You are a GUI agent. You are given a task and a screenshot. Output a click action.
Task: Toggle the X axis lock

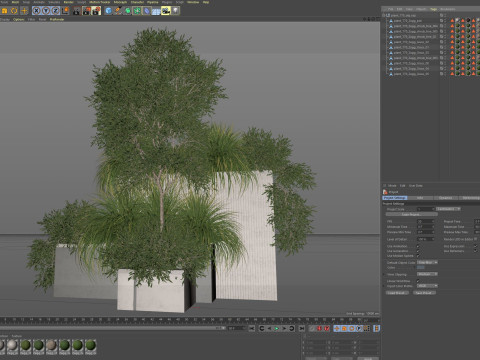point(37,11)
